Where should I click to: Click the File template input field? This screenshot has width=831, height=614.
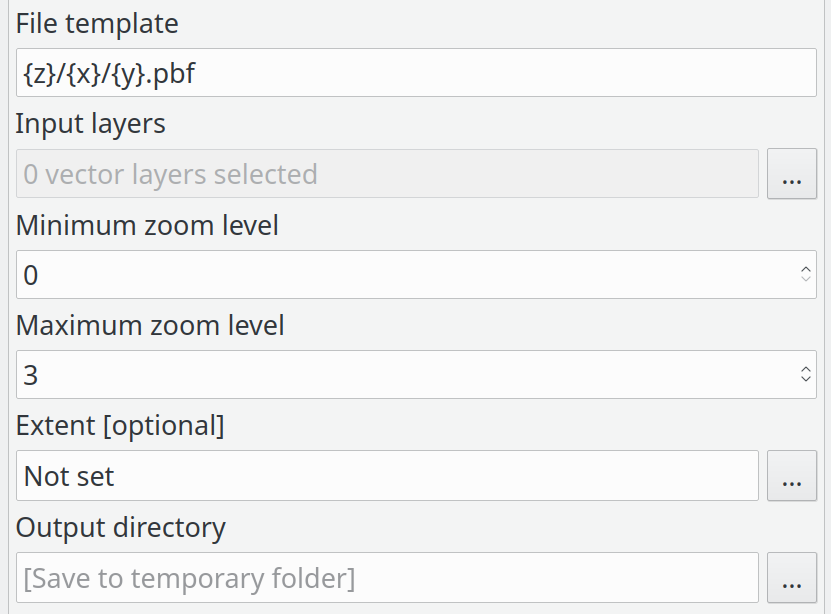pos(416,73)
